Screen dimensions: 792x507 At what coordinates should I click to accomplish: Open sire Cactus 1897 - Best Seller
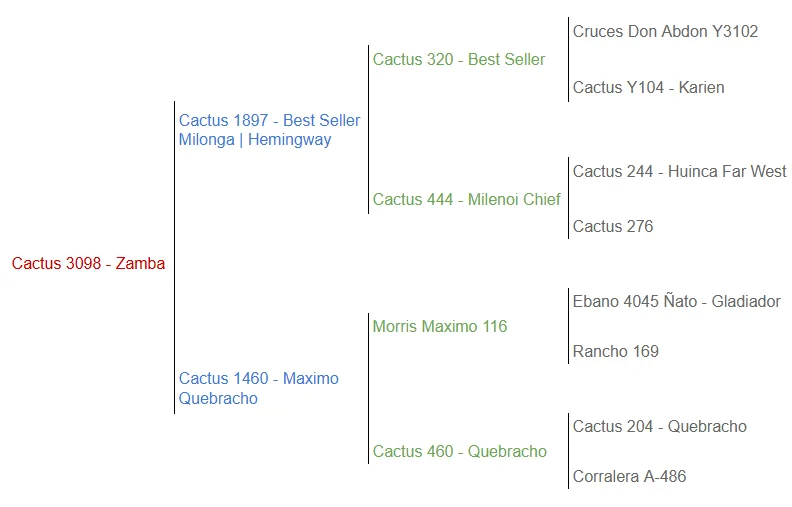(x=269, y=120)
